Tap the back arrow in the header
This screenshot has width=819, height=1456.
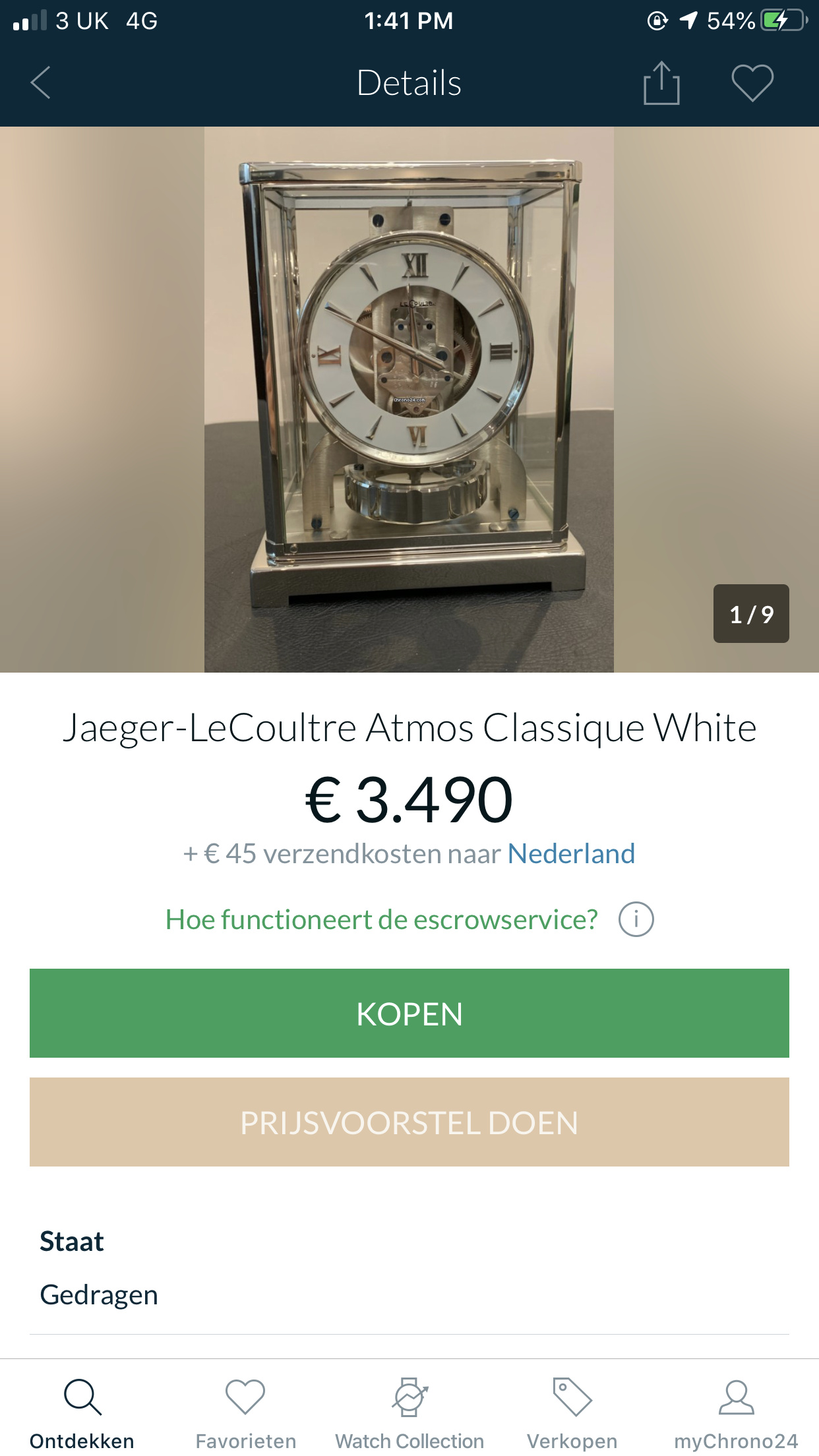(x=41, y=83)
